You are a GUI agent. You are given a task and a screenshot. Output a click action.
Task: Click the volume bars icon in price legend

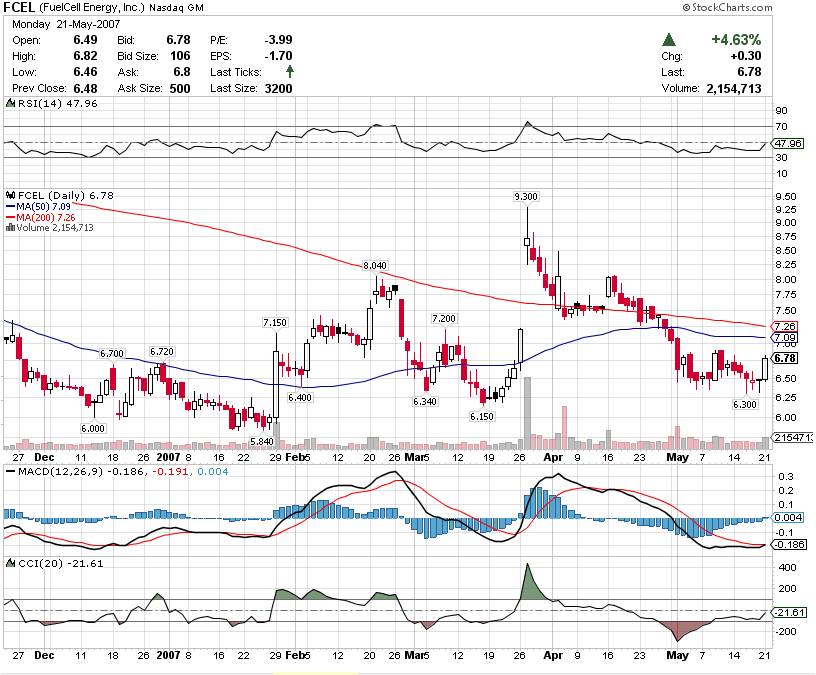(x=10, y=227)
